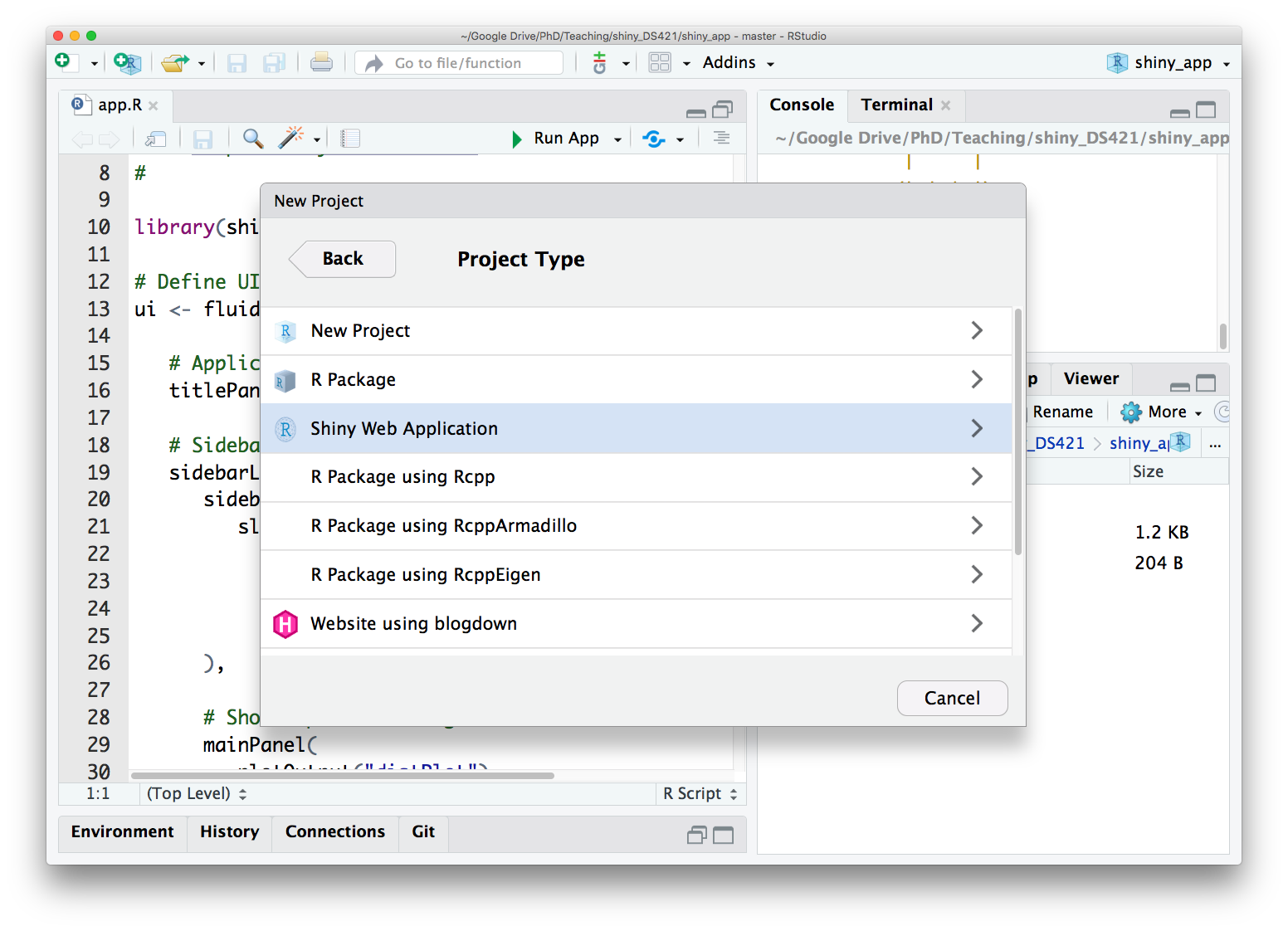The height and width of the screenshot is (931, 1288).
Task: Open the Top Level scope selector
Action: click(197, 794)
